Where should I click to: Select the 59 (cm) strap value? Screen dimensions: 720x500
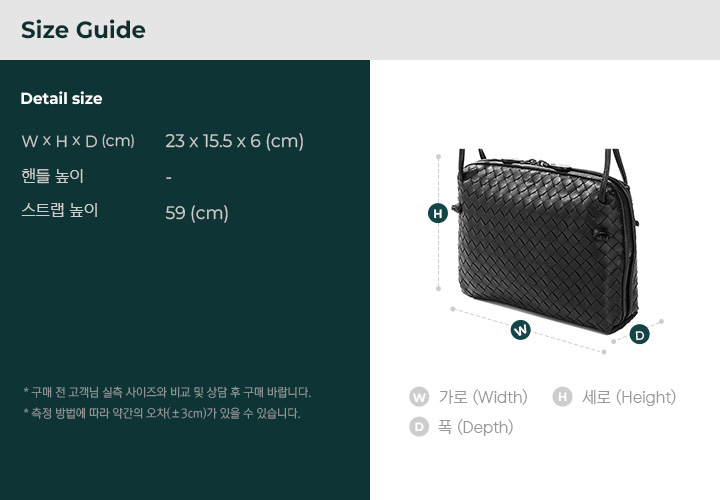[197, 213]
